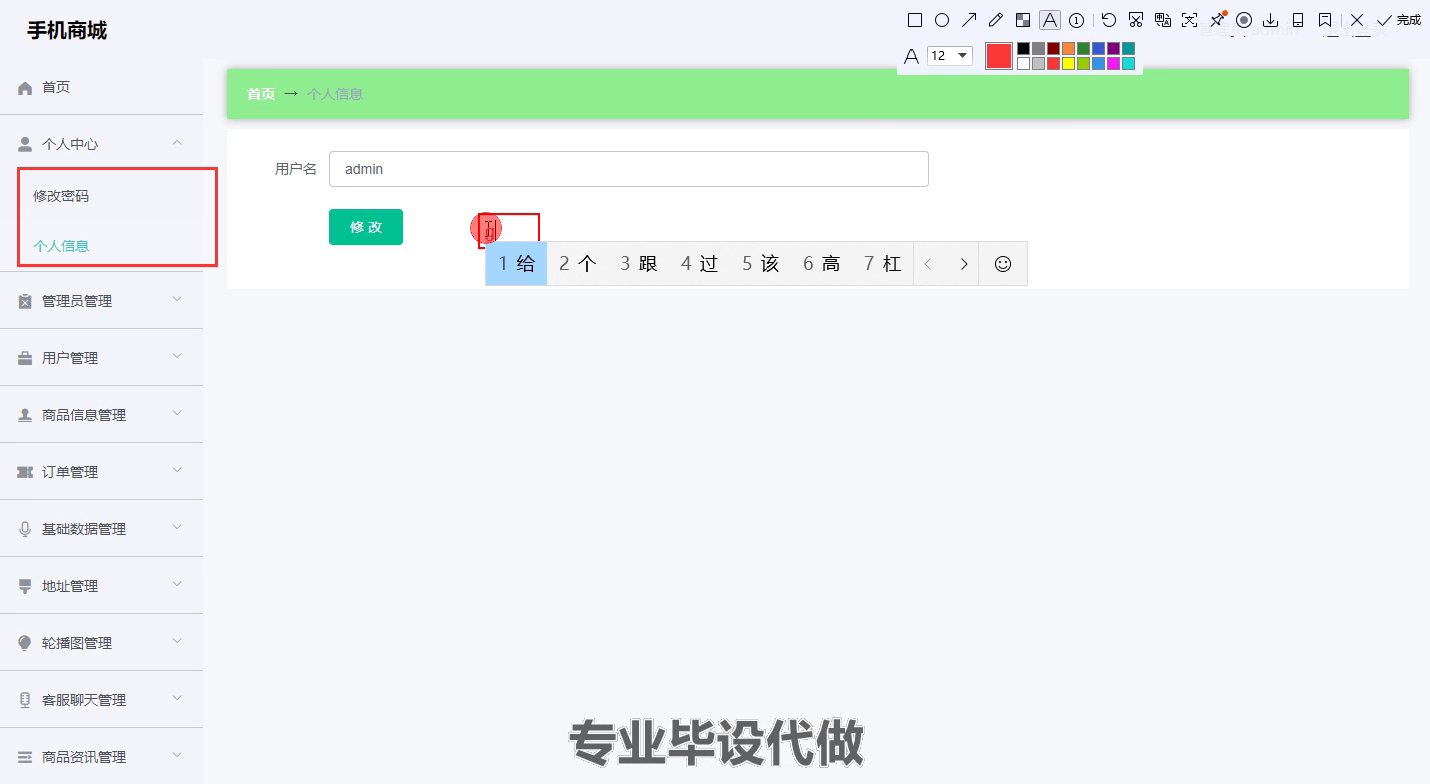The height and width of the screenshot is (784, 1430).
Task: Choose IME candidate 7 杠
Action: click(x=883, y=264)
